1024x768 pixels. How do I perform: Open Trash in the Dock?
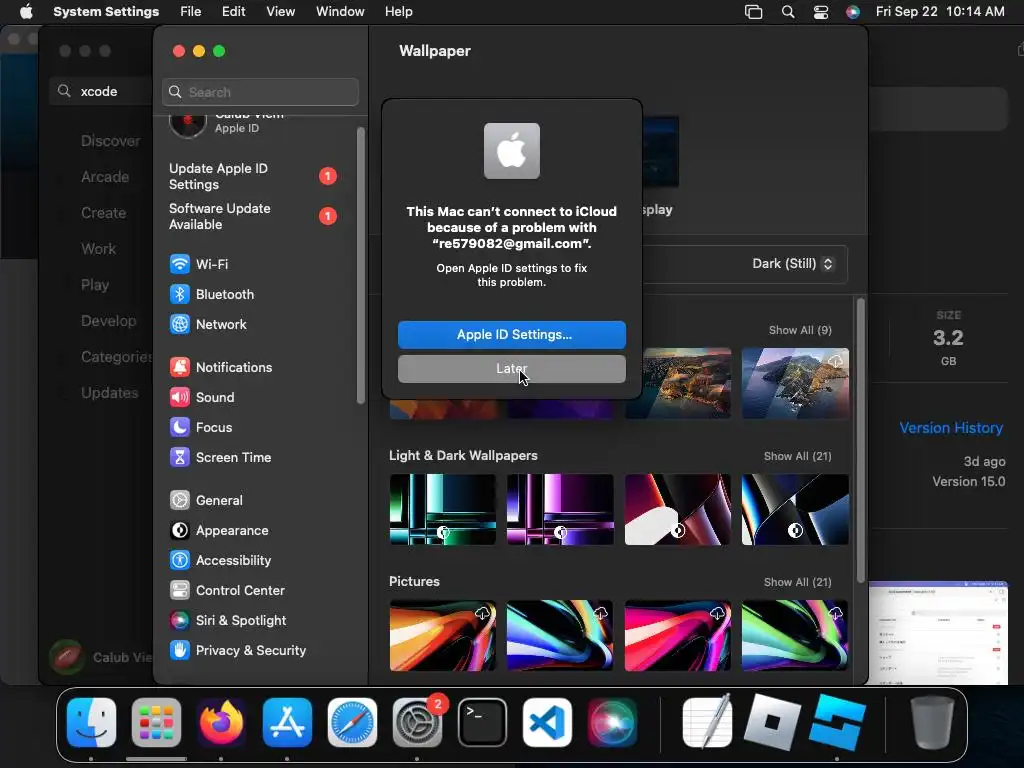933,722
